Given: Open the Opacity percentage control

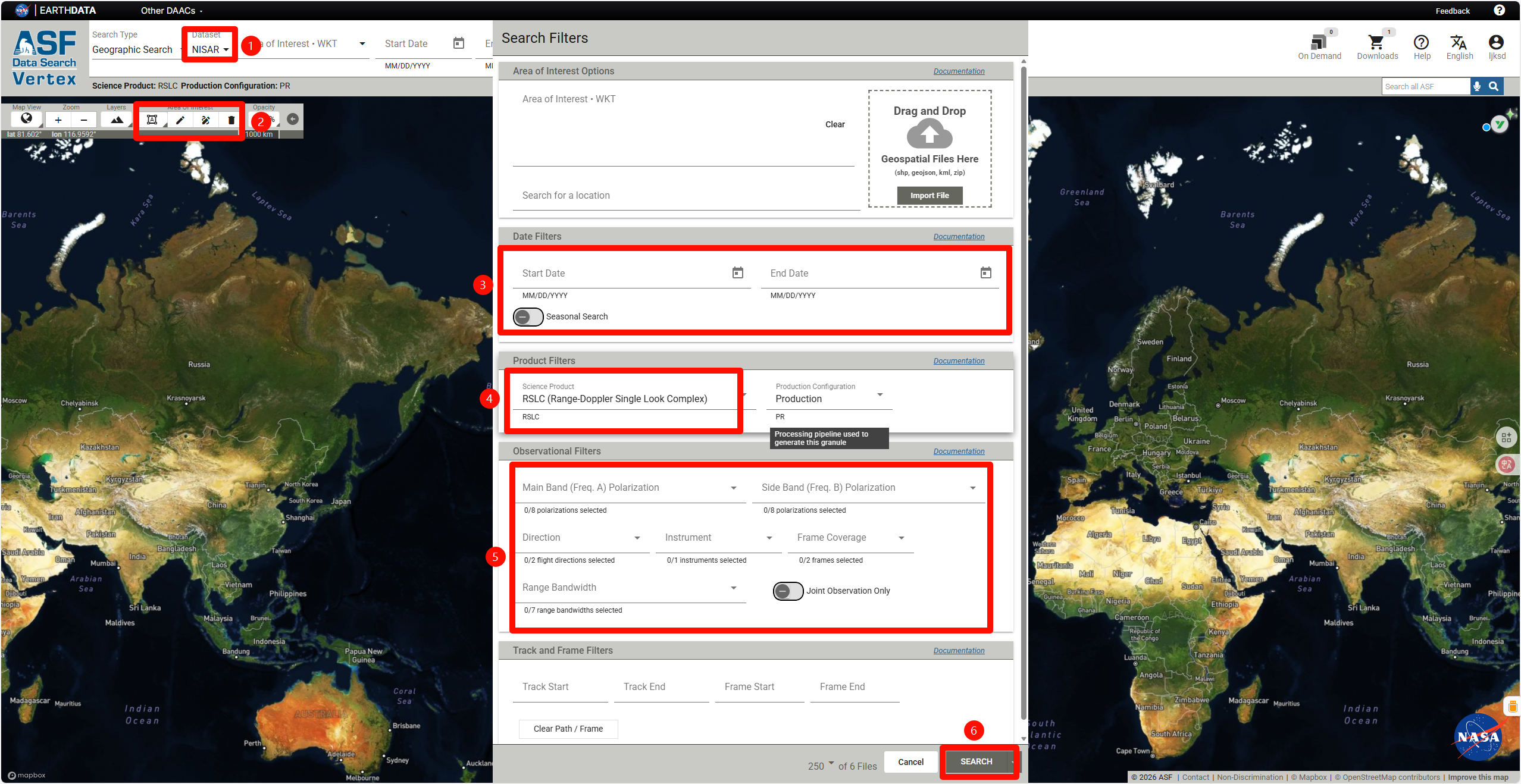Looking at the screenshot, I should [x=265, y=120].
